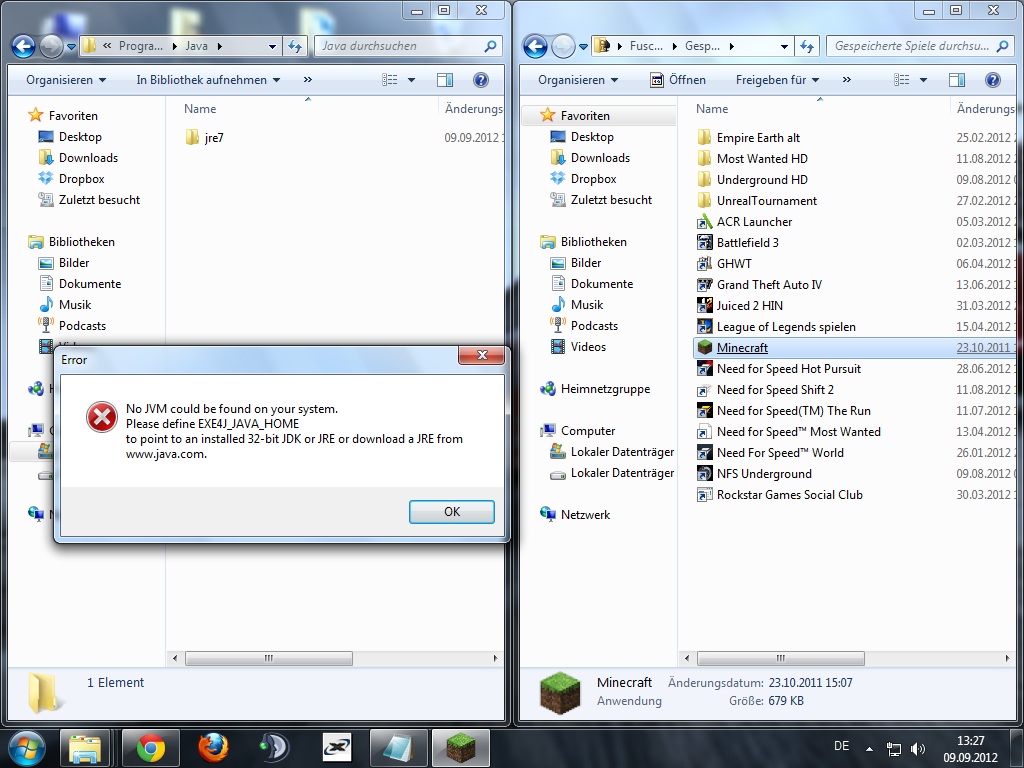Open the Help icon in Java window

tap(481, 80)
